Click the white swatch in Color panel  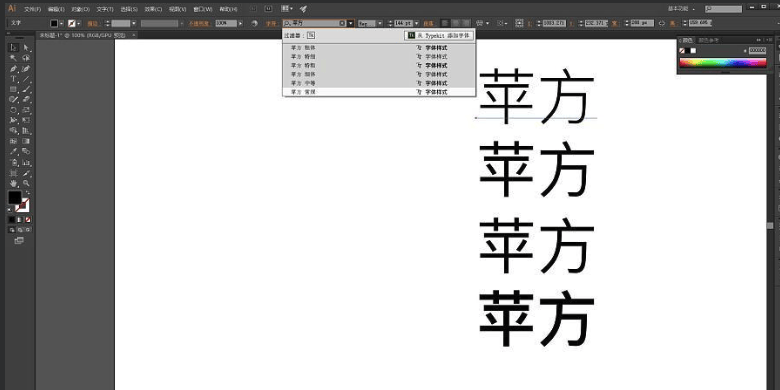(x=693, y=51)
